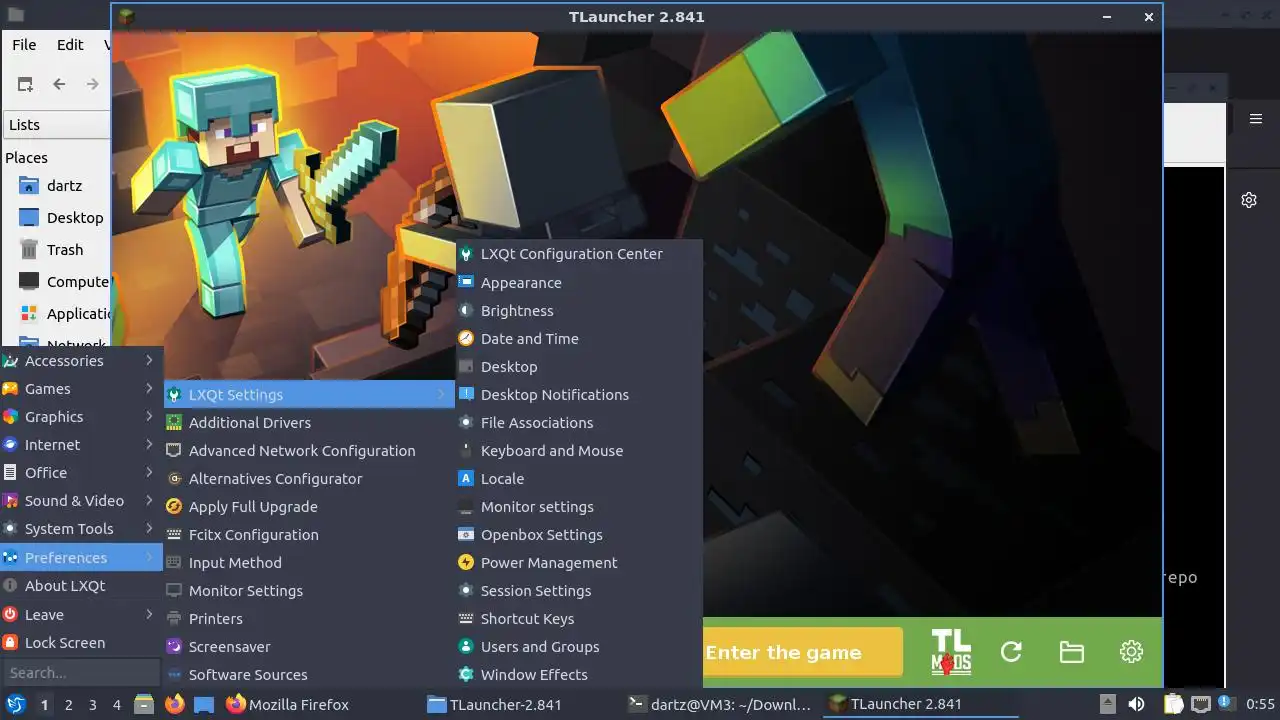1280x720 pixels.
Task: Select the Locale entry
Action: click(x=579, y=478)
